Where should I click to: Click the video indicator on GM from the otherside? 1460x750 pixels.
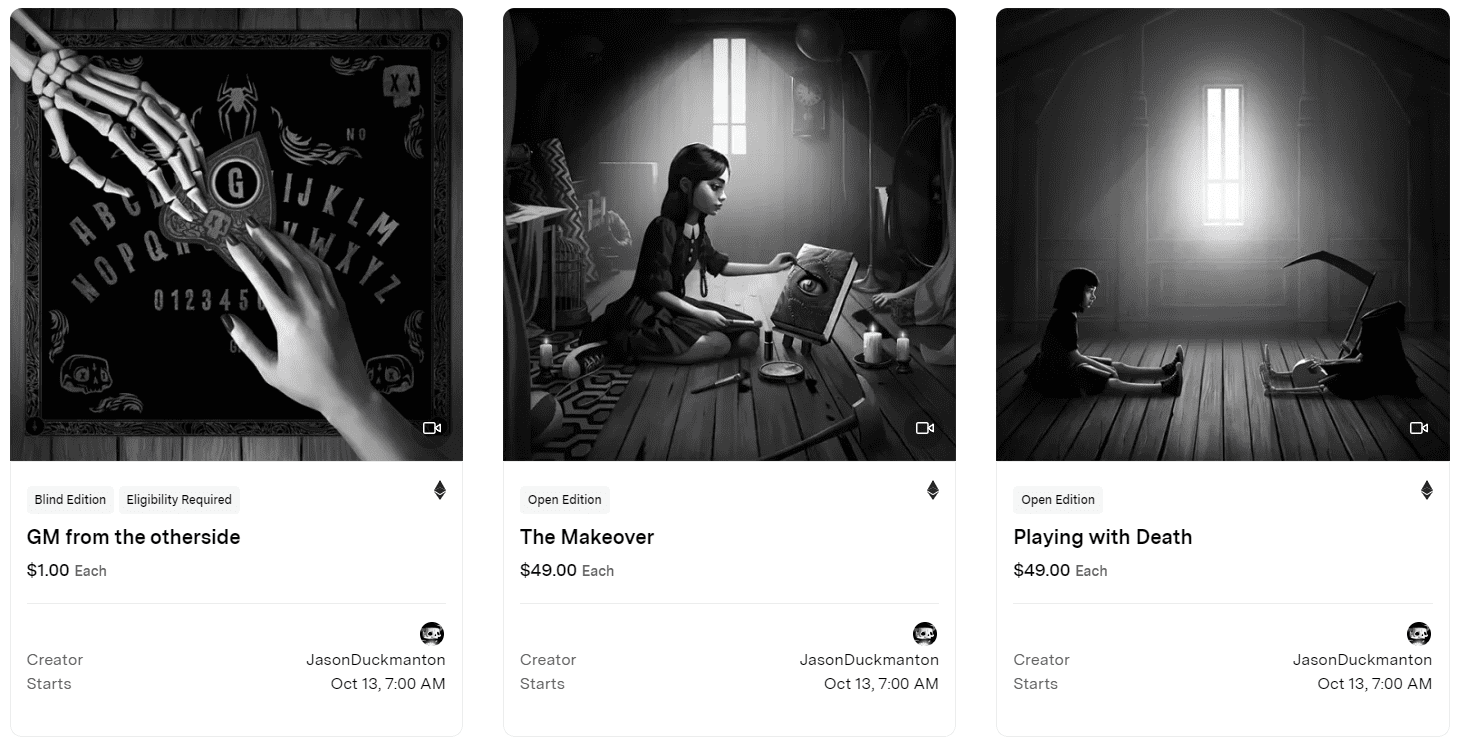pos(432,427)
